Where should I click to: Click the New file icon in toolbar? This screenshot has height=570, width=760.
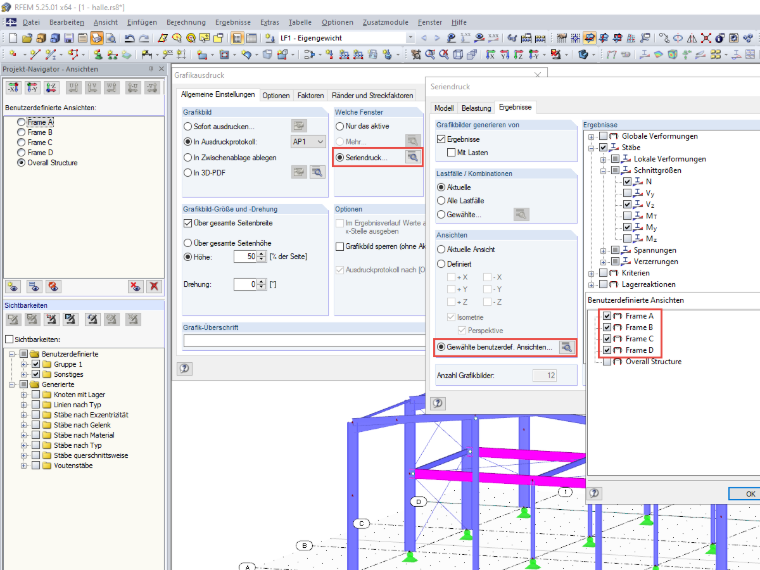point(13,38)
